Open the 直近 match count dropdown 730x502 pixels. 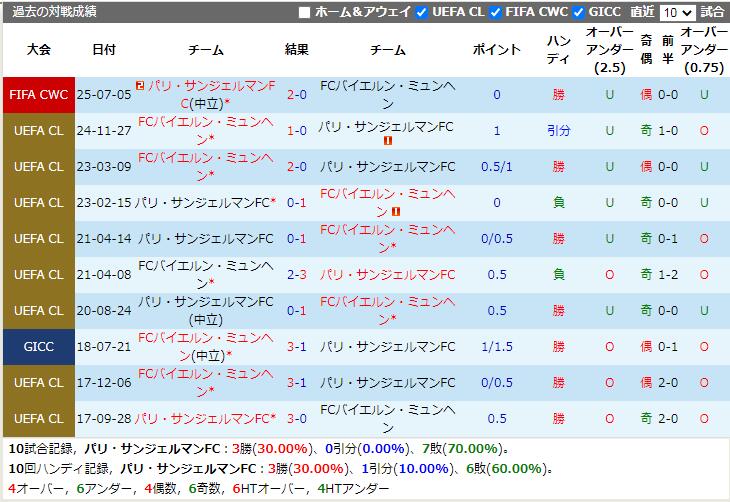(676, 13)
